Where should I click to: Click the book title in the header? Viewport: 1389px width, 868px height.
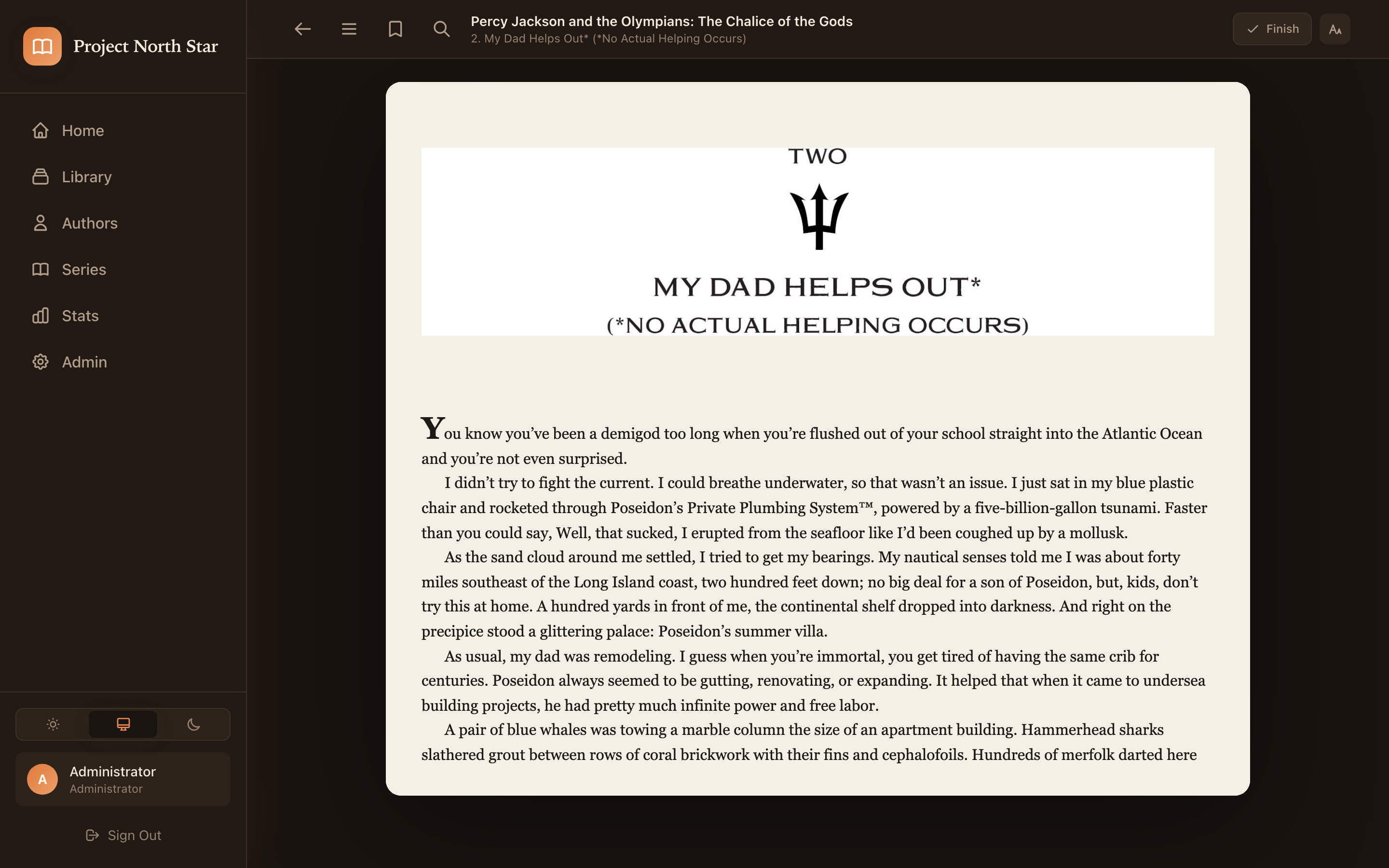[662, 21]
